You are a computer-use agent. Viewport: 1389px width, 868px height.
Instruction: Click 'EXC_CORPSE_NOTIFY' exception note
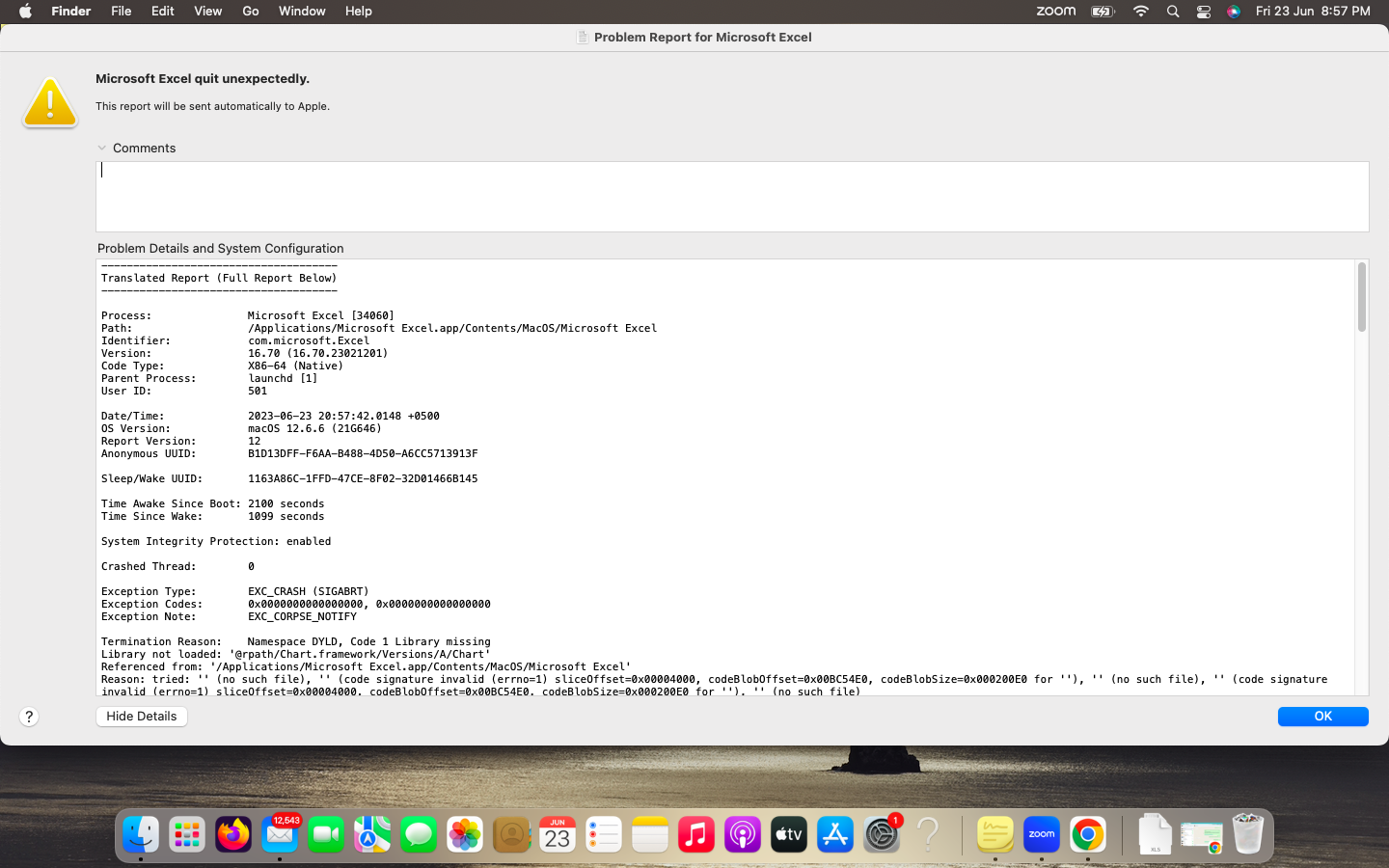coord(302,616)
